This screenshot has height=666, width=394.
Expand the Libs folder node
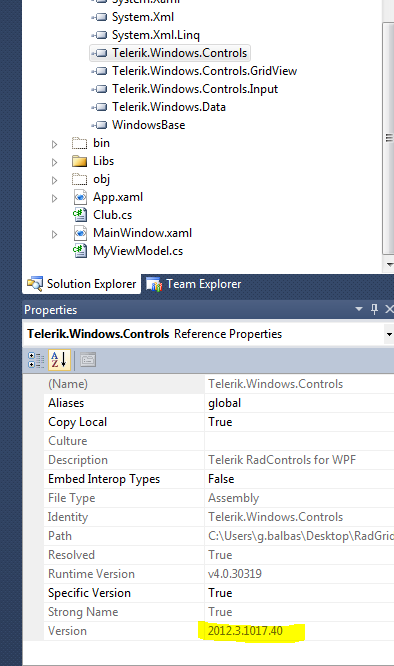54,162
